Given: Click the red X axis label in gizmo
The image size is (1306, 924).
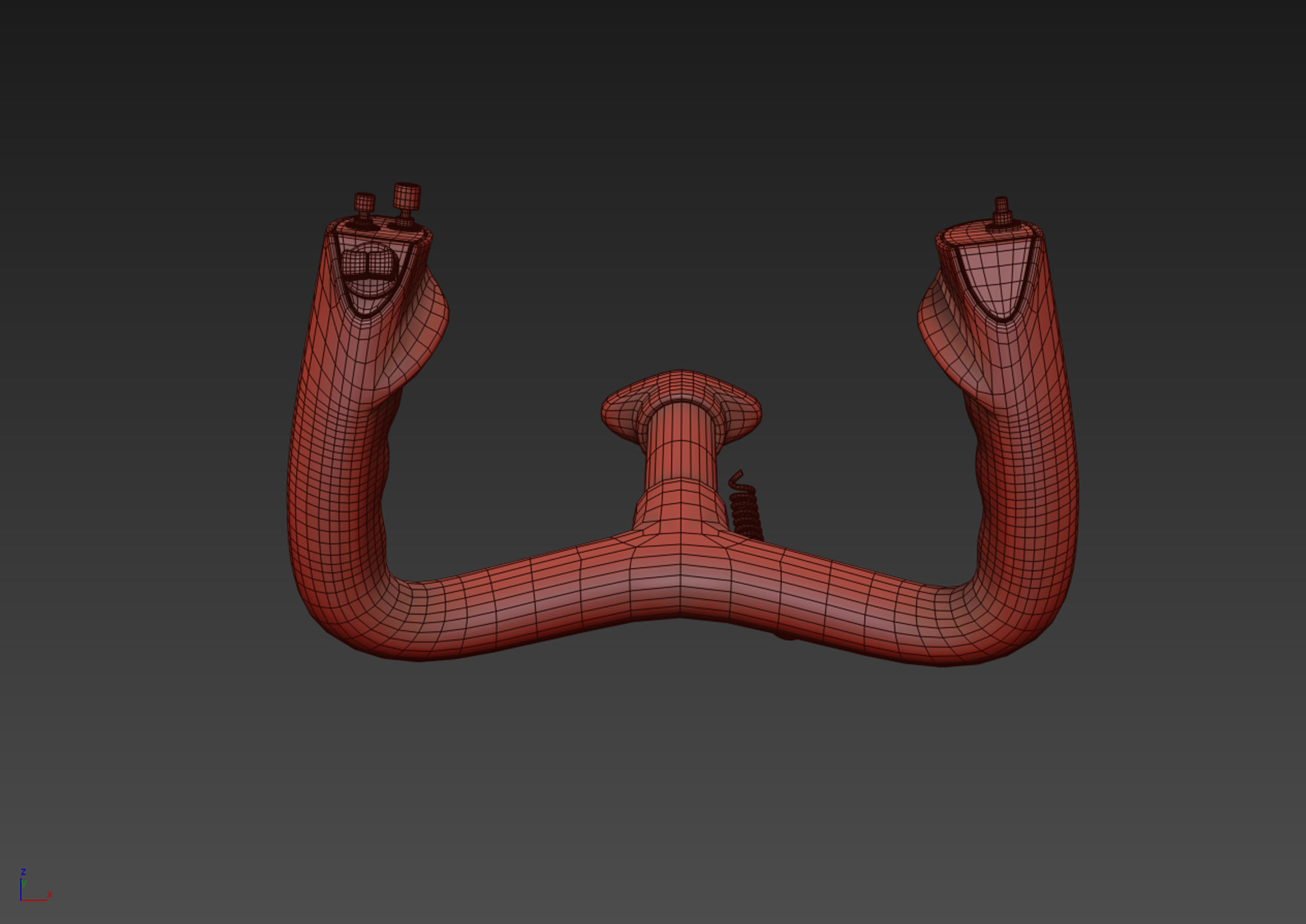Looking at the screenshot, I should [50, 895].
